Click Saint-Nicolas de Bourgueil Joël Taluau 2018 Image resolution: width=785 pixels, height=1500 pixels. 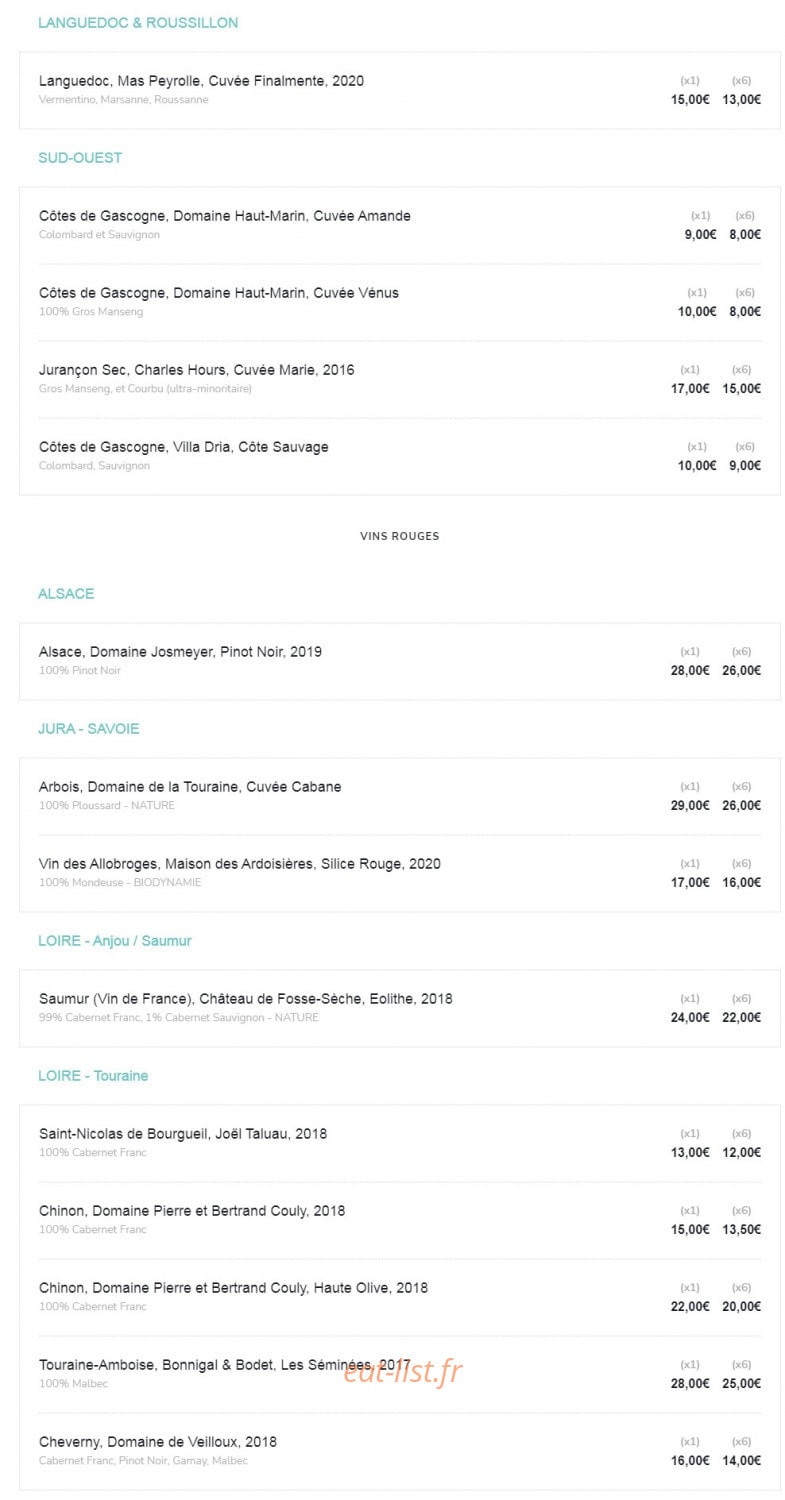(x=183, y=1134)
